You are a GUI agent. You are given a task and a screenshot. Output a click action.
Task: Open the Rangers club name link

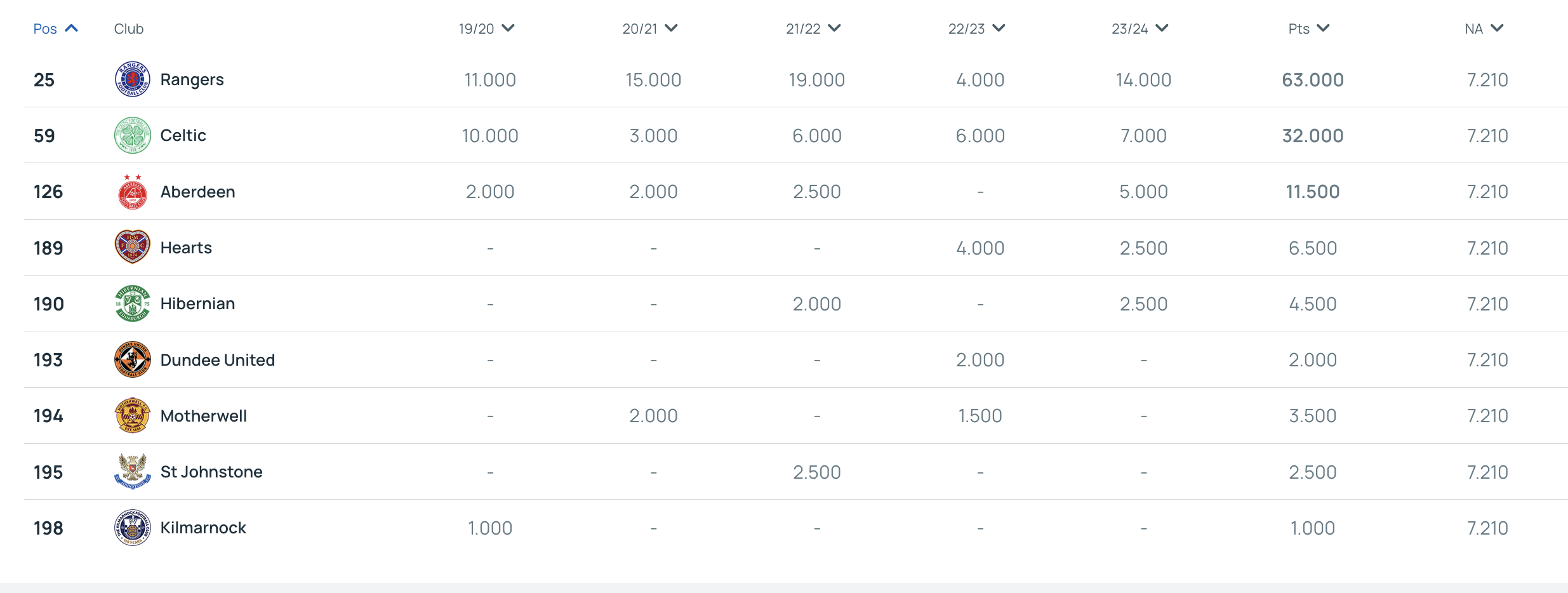(192, 79)
